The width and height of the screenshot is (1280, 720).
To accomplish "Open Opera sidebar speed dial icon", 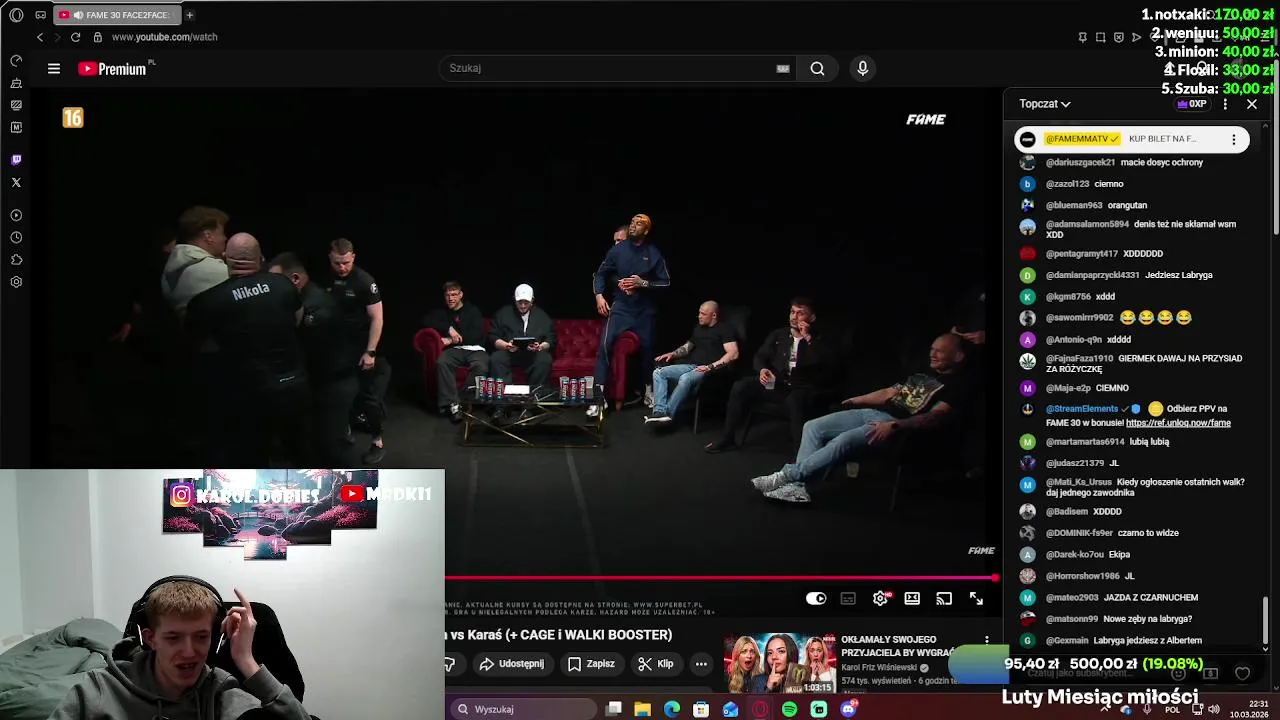I will [x=16, y=61].
